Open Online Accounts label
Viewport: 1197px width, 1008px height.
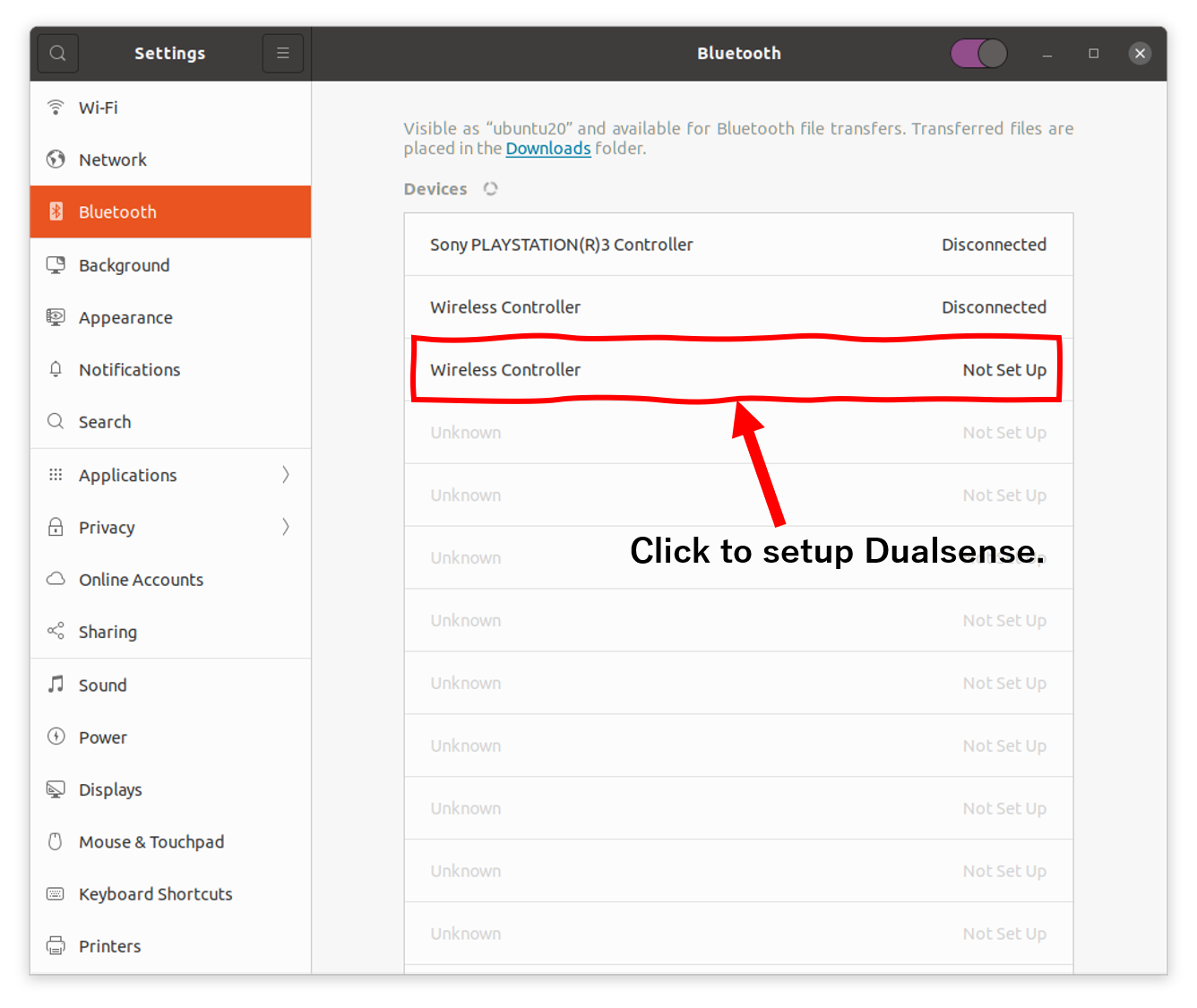(142, 580)
